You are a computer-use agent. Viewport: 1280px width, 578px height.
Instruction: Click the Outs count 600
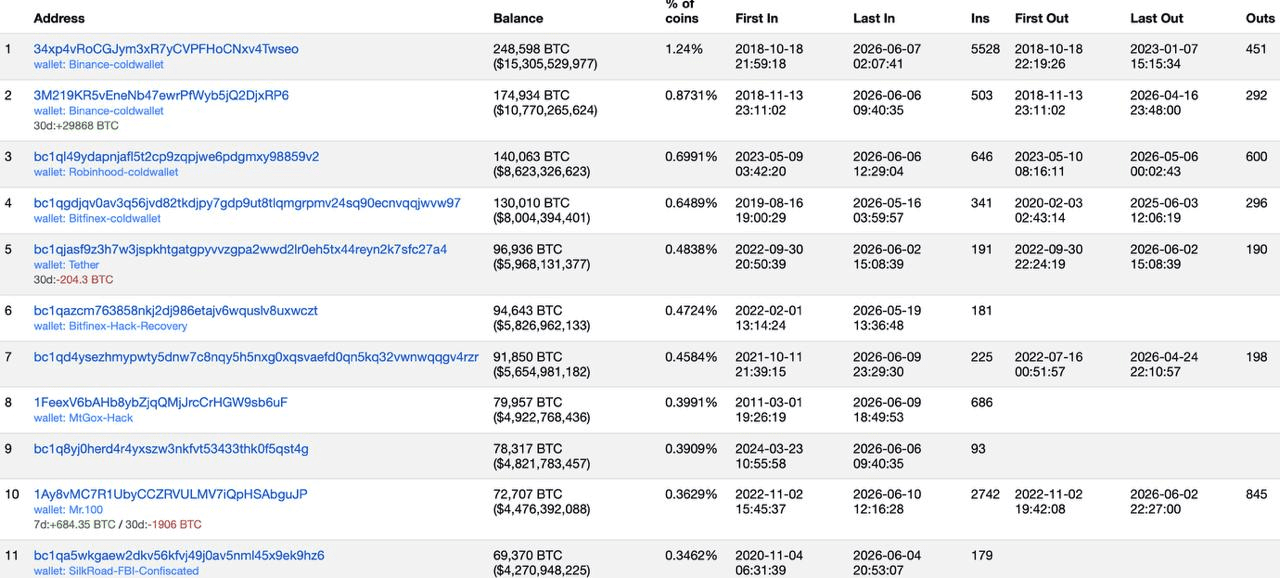1257,157
